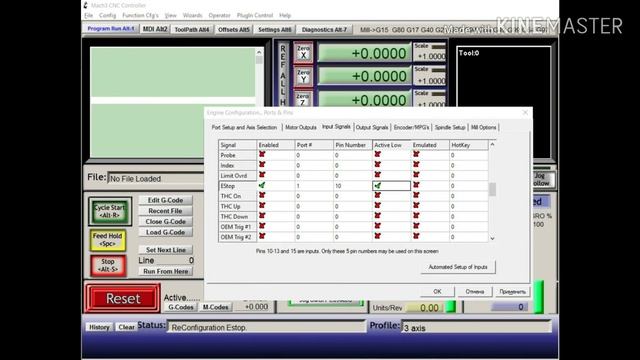Enable the Index signal in the Enabled column
This screenshot has height=360, width=640.
click(x=262, y=165)
